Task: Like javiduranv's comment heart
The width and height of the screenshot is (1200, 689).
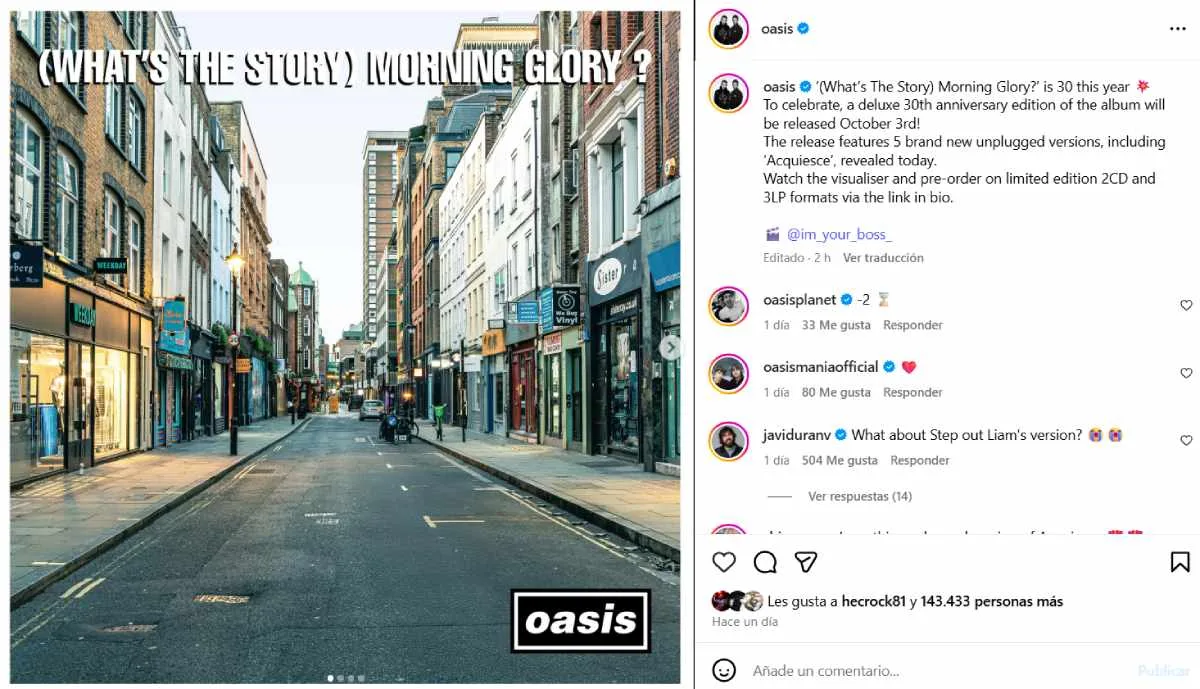Action: [x=1186, y=440]
